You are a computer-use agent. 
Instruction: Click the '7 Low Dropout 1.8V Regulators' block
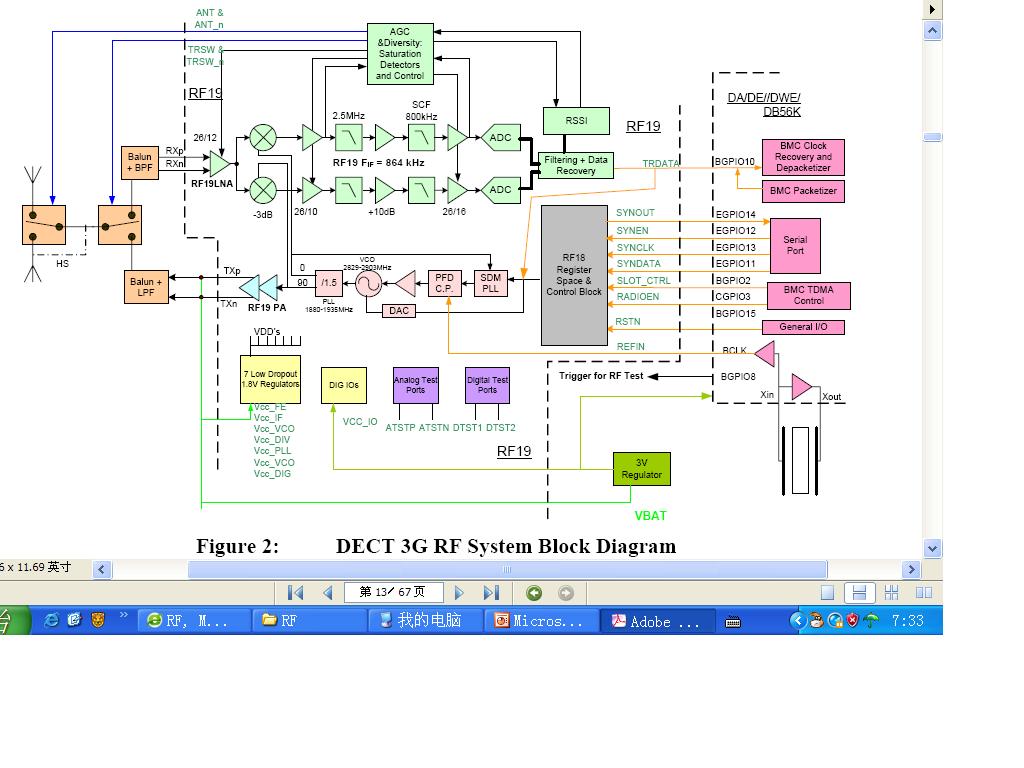pos(270,379)
